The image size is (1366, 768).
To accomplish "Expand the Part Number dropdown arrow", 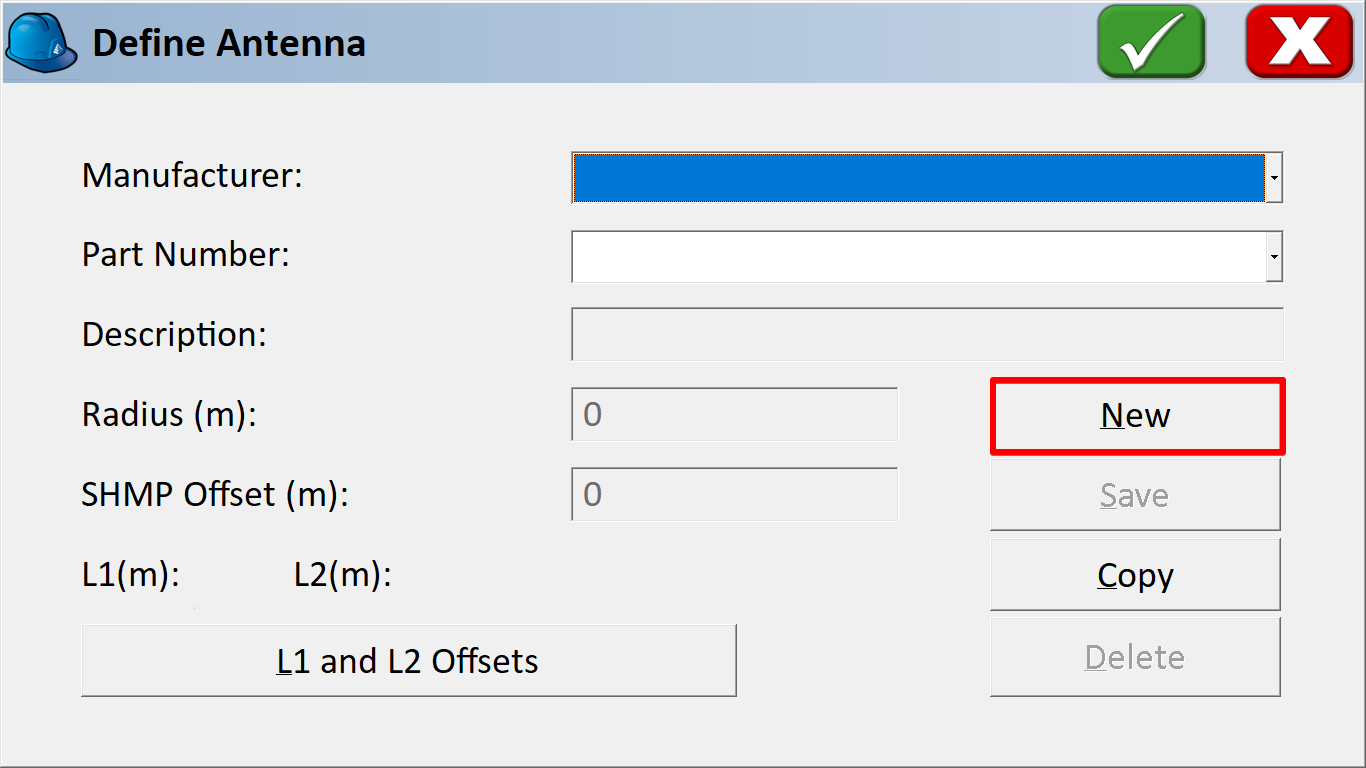I will (1274, 257).
